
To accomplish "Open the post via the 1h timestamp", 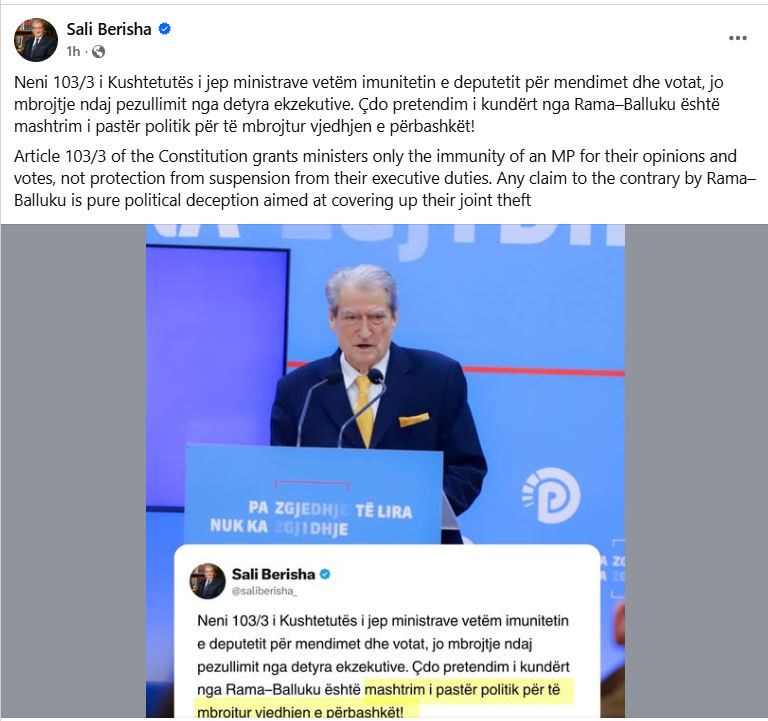I will click(73, 51).
